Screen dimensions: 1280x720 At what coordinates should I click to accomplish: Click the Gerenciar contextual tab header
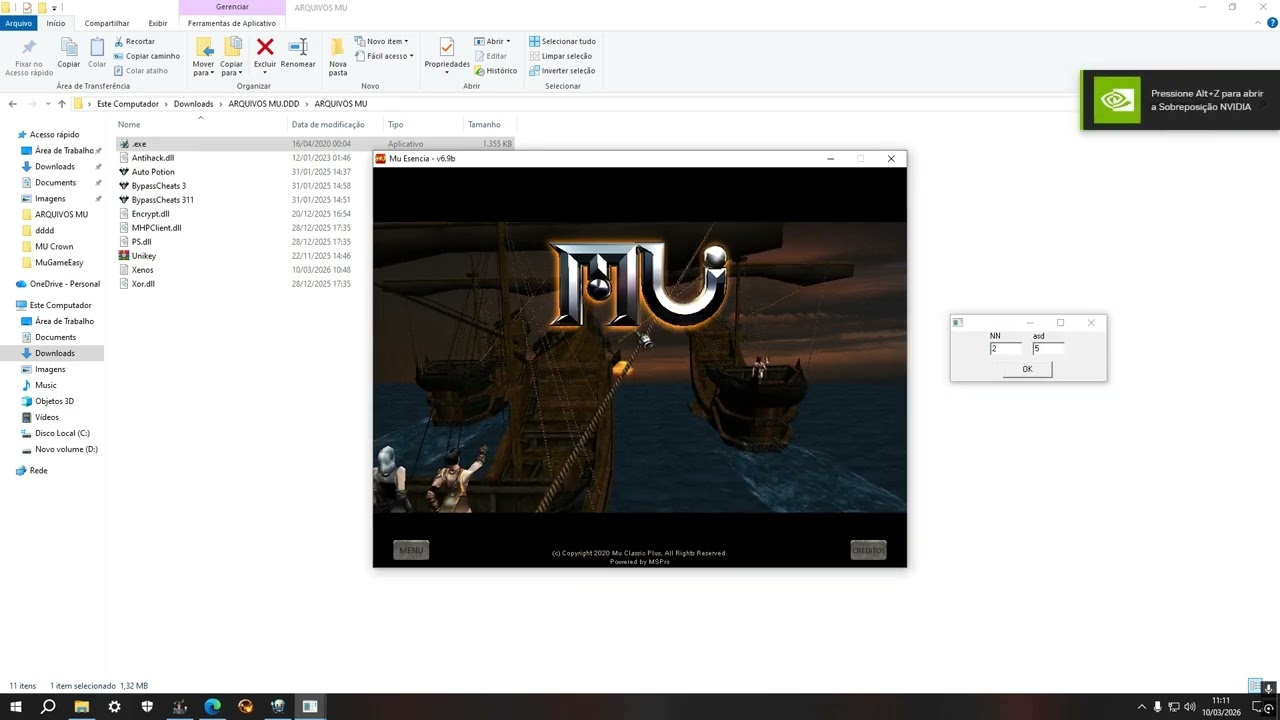pyautogui.click(x=232, y=7)
